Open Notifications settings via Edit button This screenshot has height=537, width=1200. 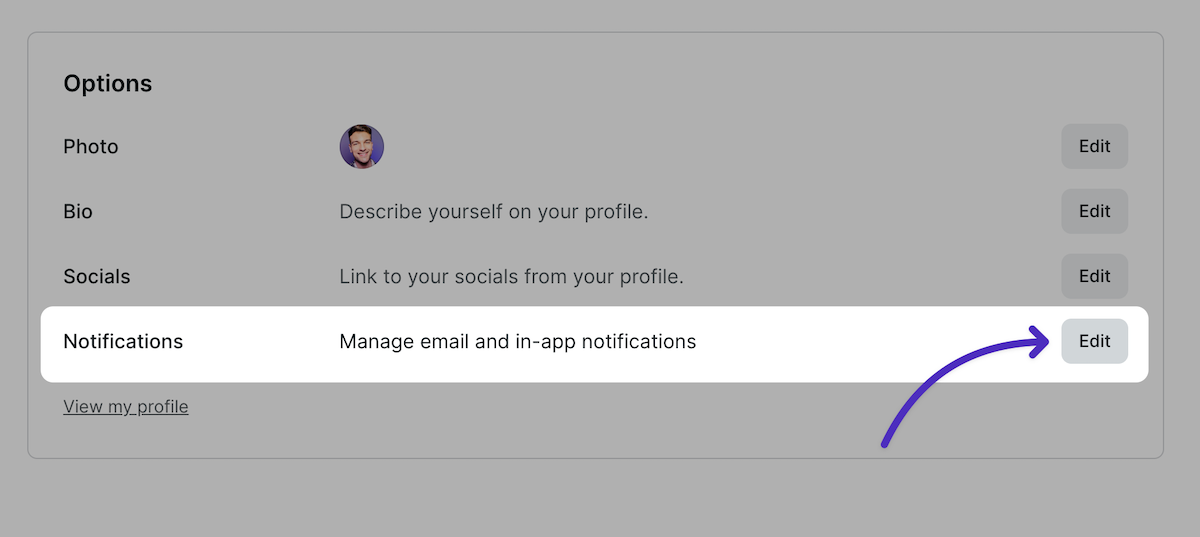[1094, 341]
